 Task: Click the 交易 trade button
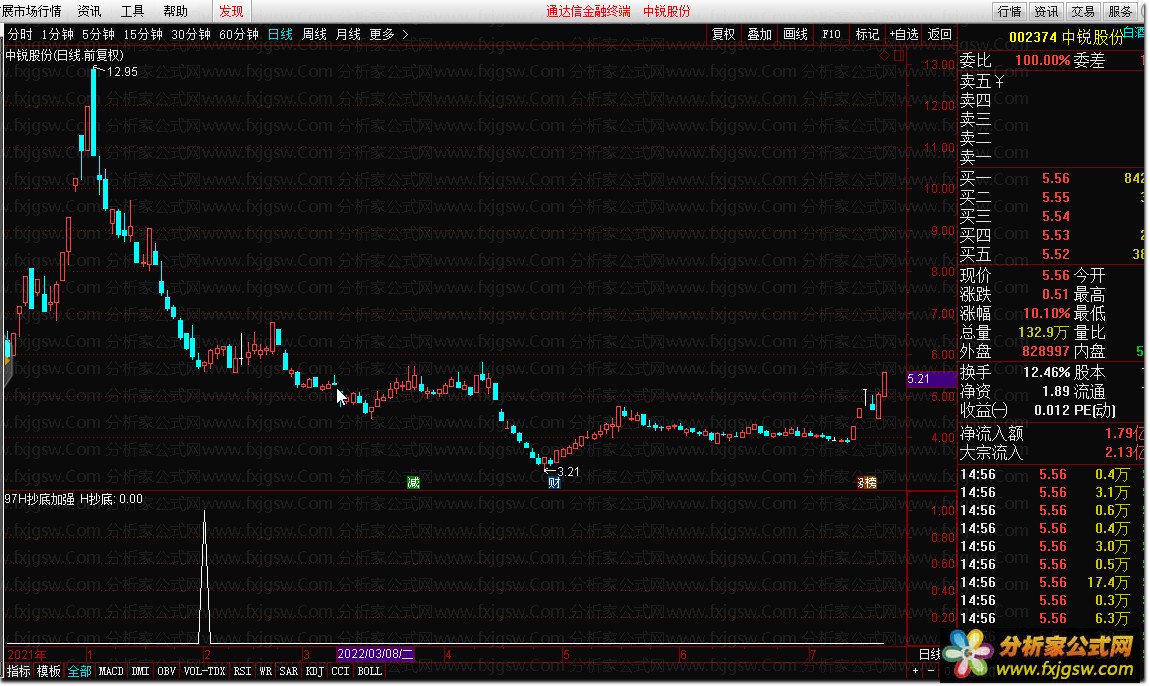coord(1083,11)
